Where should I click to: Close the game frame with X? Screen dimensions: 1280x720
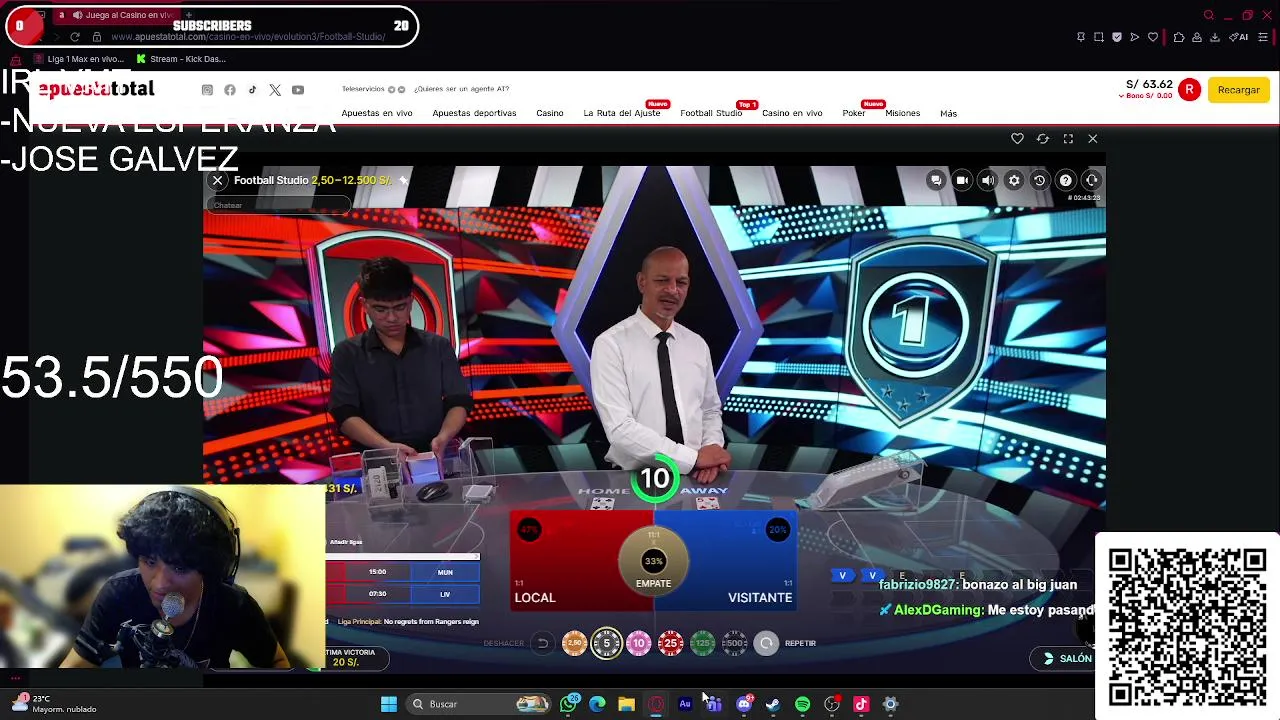(1092, 139)
